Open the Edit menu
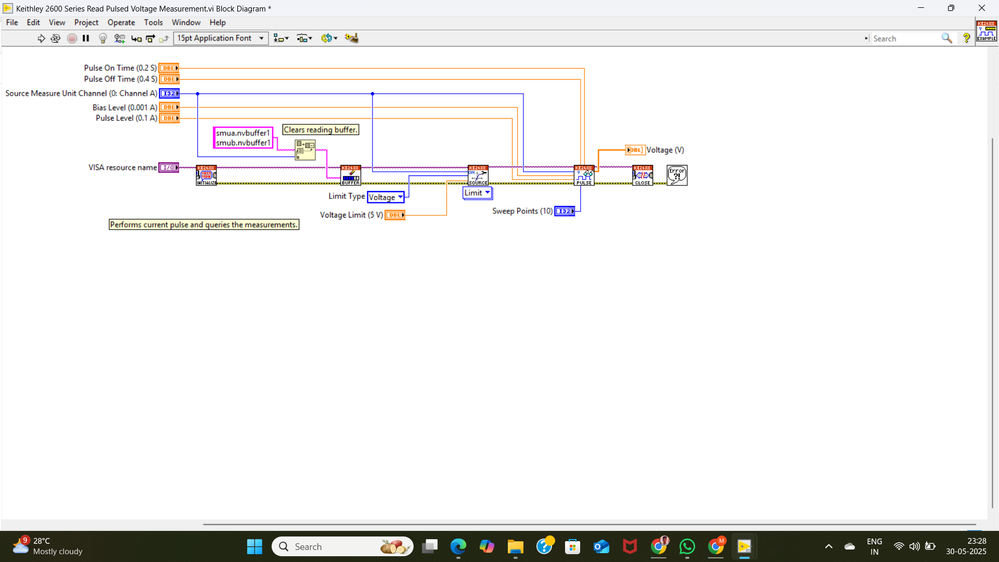The height and width of the screenshot is (562, 999). pyautogui.click(x=33, y=22)
